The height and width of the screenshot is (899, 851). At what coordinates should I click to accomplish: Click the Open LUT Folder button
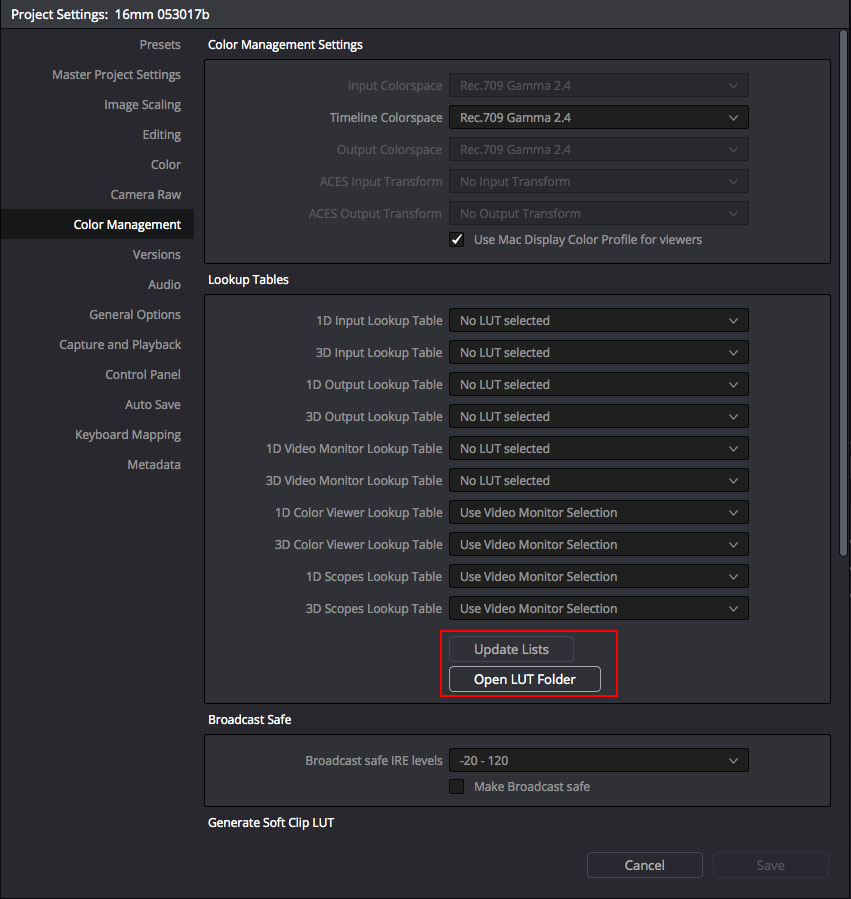[523, 679]
